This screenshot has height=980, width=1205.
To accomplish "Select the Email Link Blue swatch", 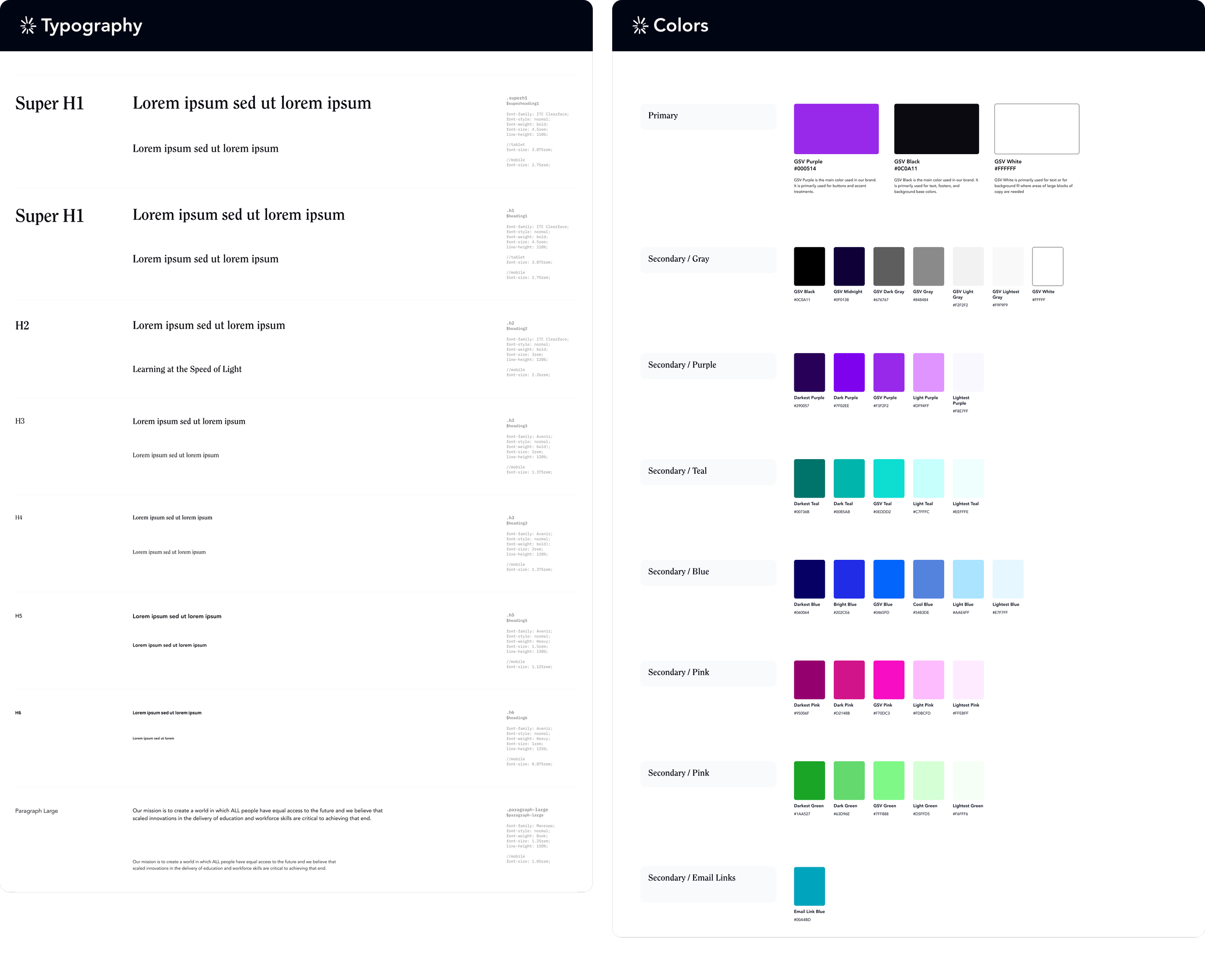I will click(x=809, y=887).
